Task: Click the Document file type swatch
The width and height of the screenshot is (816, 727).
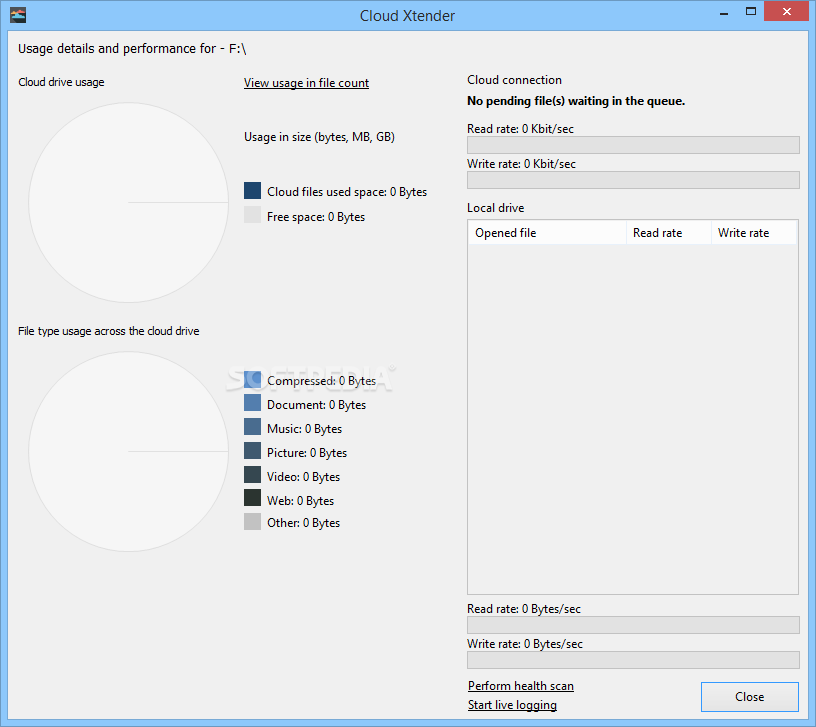Action: [x=252, y=403]
